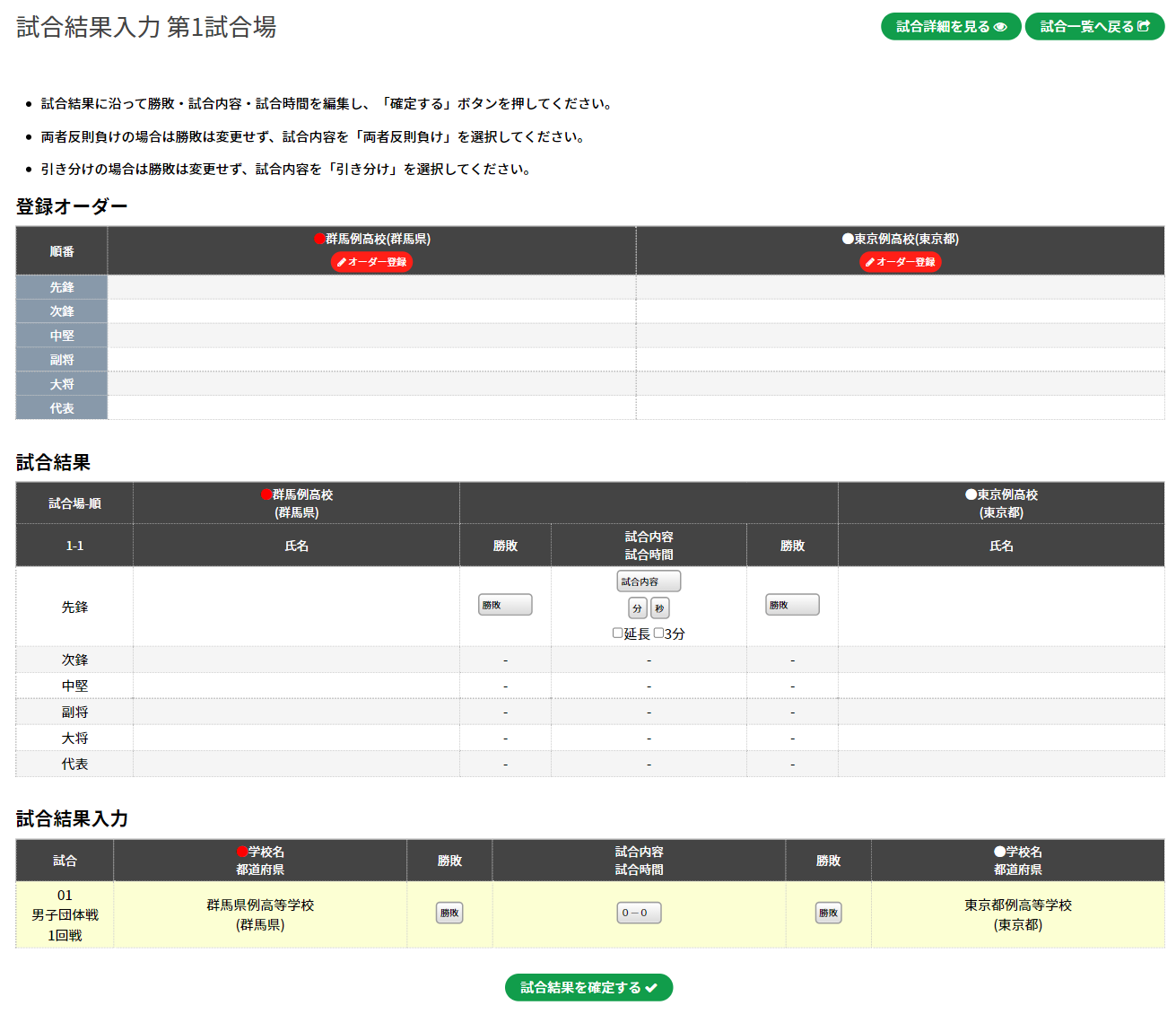Open the 0－0 score dropdown

coord(639,913)
